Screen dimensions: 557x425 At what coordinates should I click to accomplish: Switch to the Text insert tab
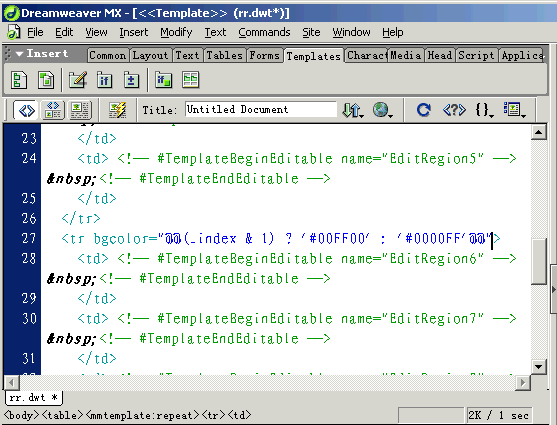coord(187,55)
